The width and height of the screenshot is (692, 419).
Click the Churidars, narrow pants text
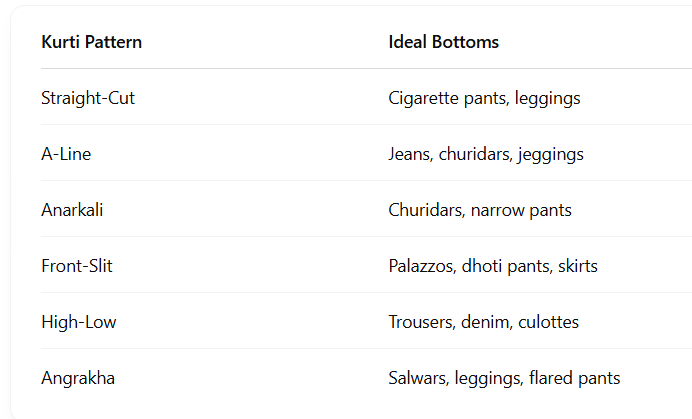[x=480, y=210]
